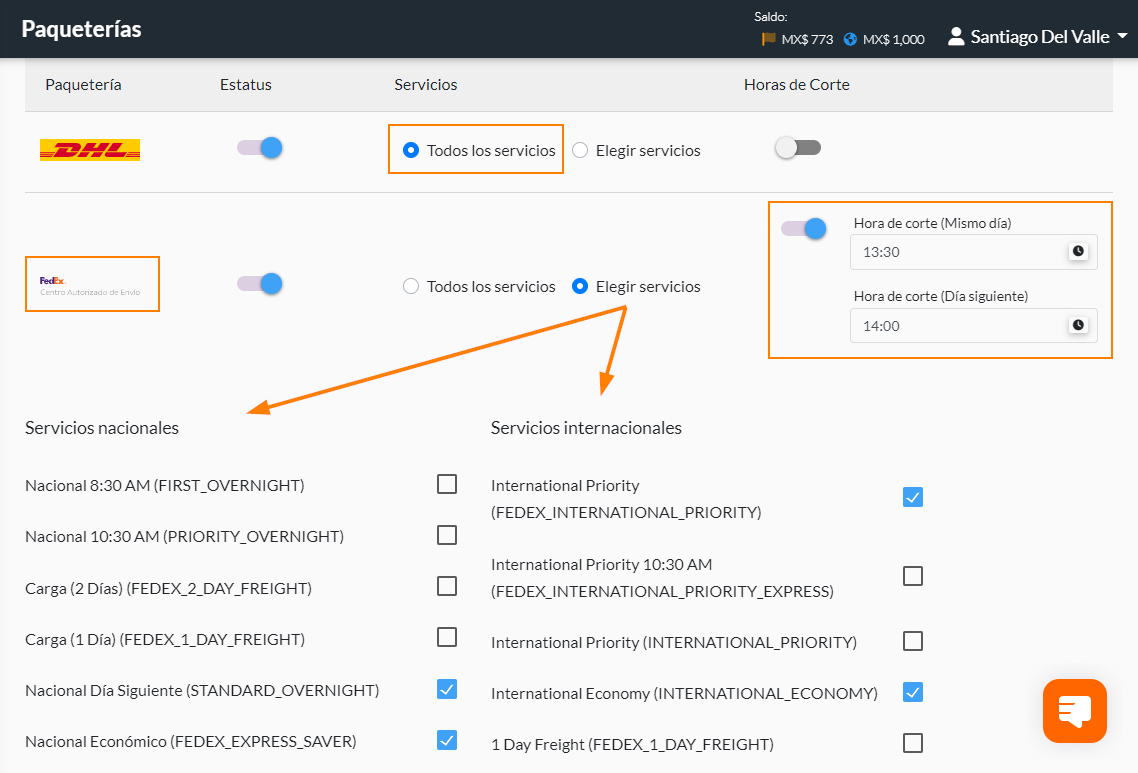Click clock icon in same-day cutoff field

[x=1077, y=252]
